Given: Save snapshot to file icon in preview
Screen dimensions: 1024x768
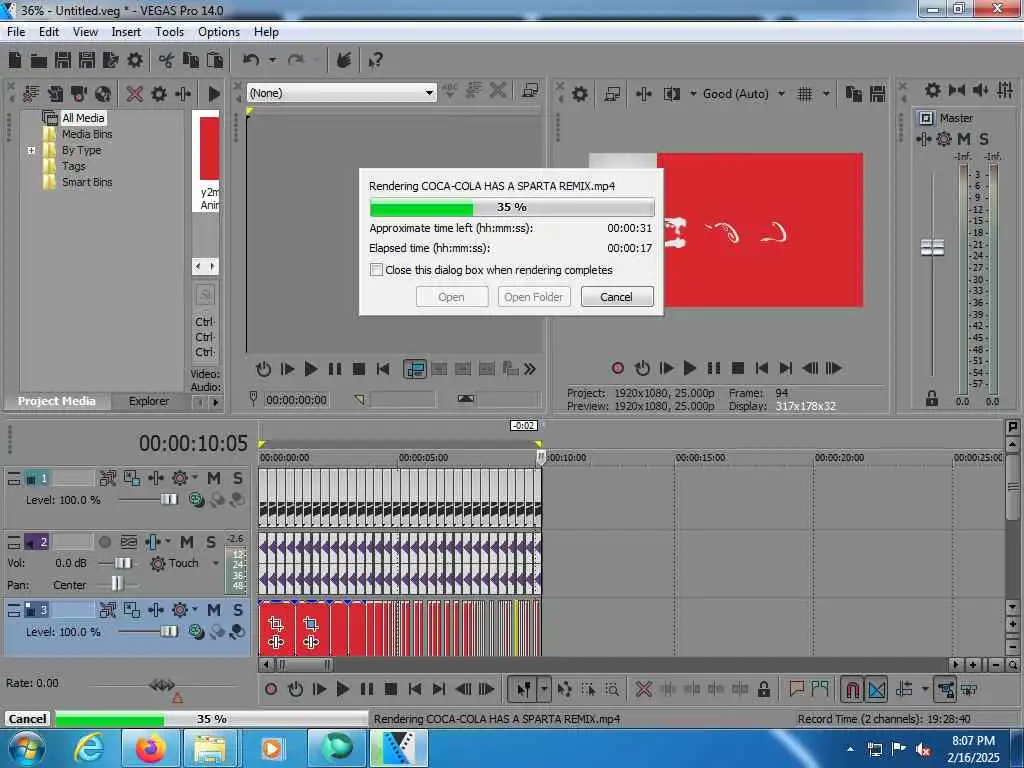Looking at the screenshot, I should (x=877, y=94).
